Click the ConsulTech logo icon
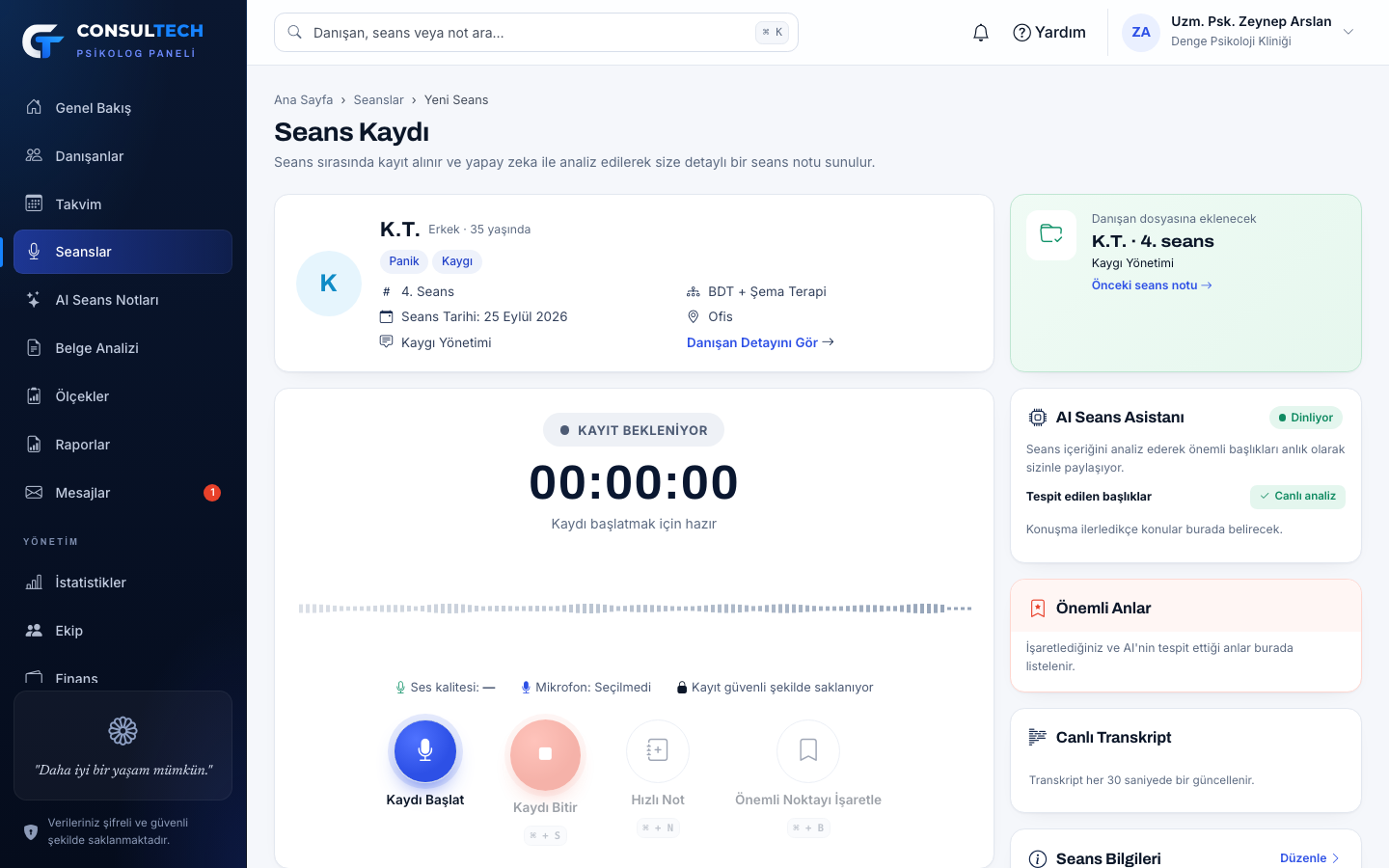This screenshot has width=1389, height=868. pyautogui.click(x=43, y=41)
